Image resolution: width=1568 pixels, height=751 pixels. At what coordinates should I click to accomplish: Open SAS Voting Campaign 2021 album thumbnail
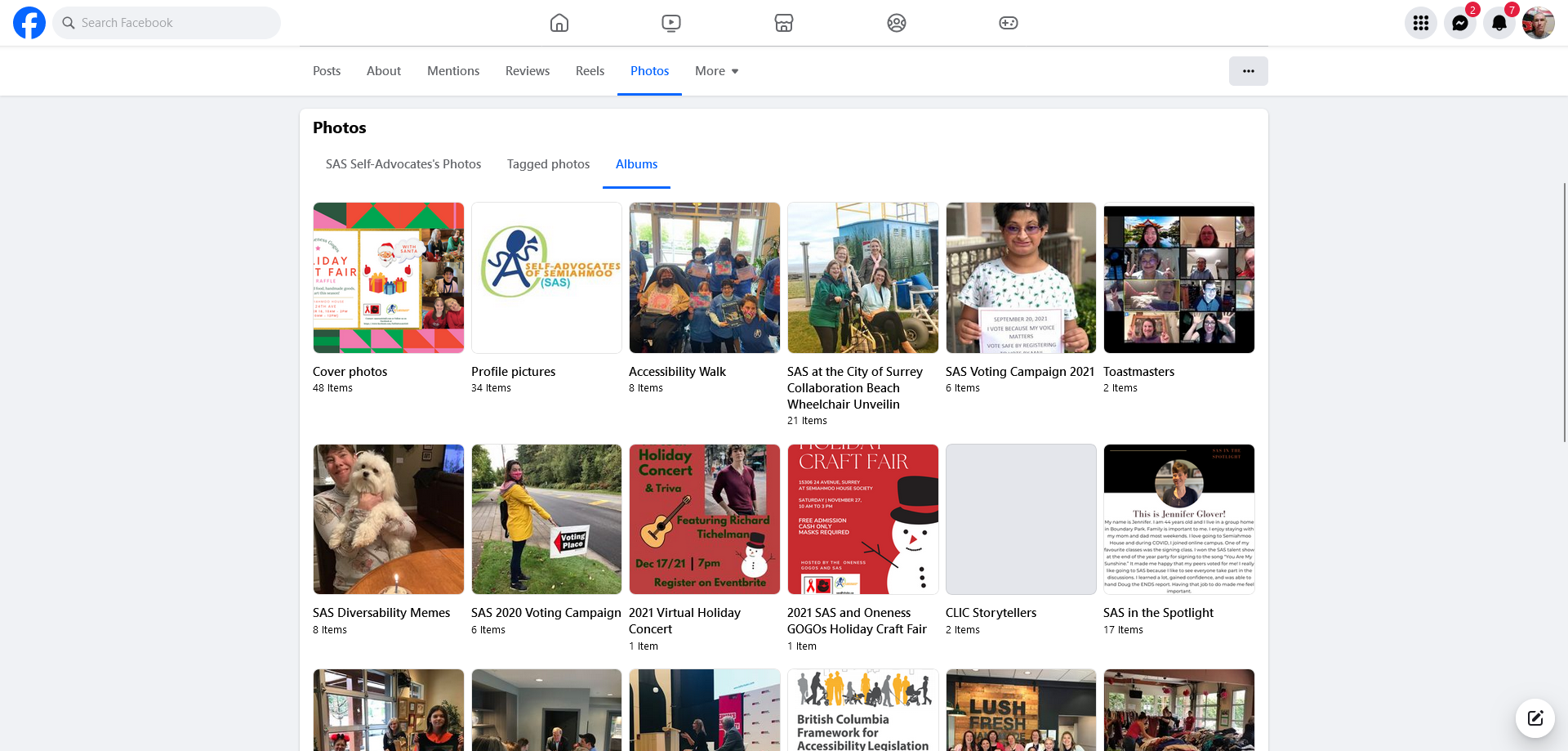pyautogui.click(x=1021, y=278)
